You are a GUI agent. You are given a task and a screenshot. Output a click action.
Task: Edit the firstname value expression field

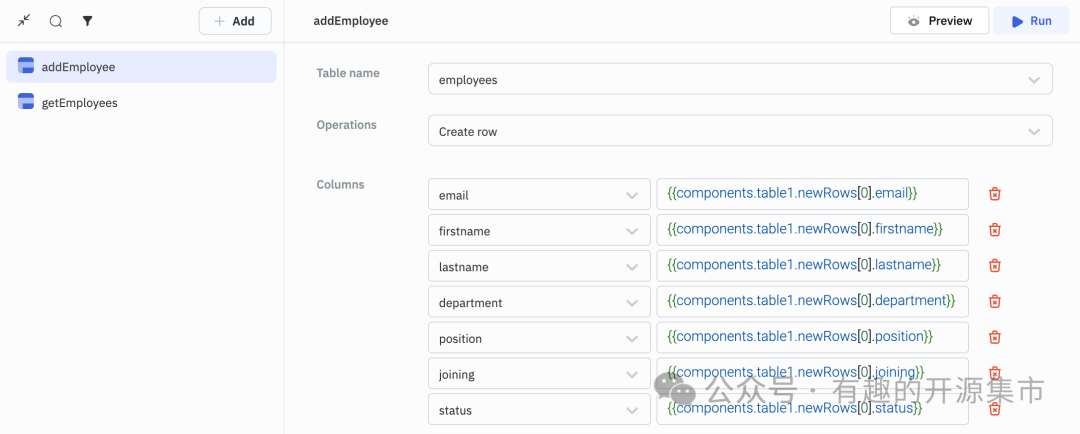click(812, 230)
